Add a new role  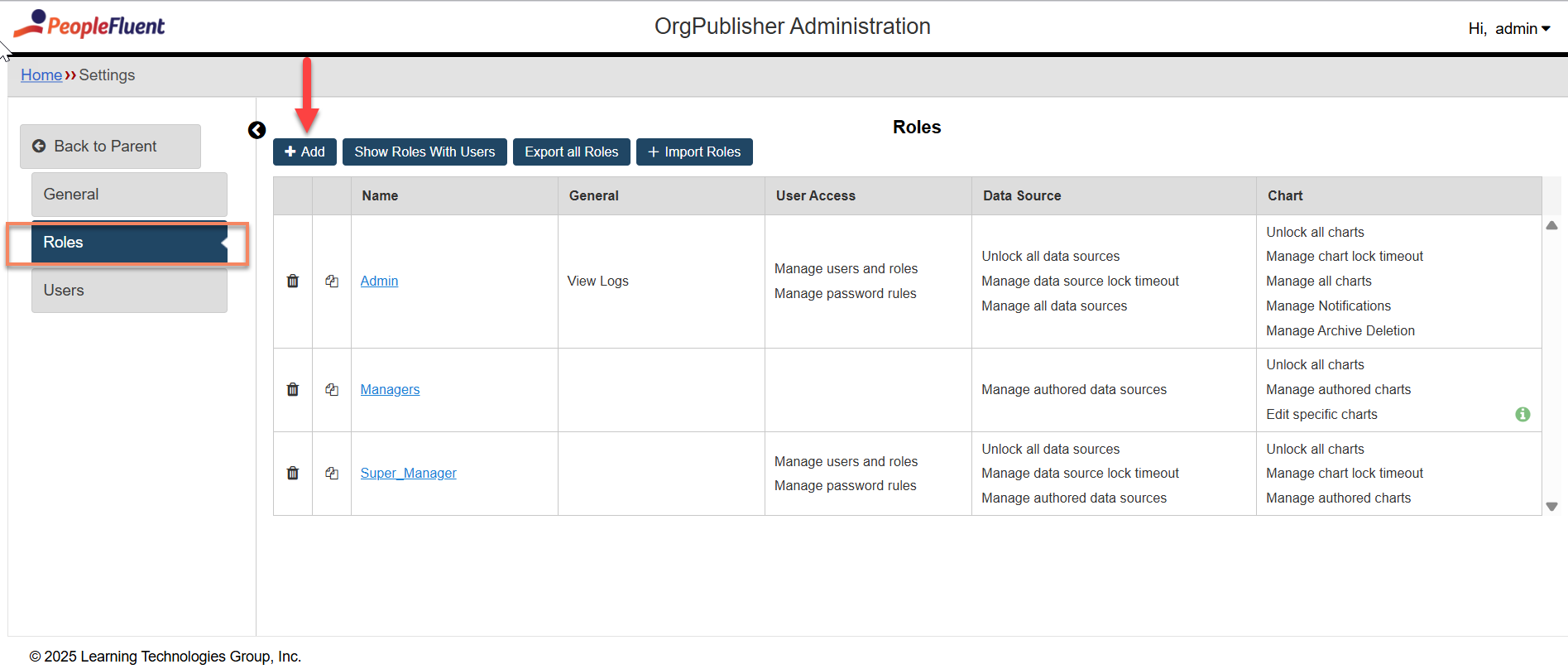(x=304, y=152)
